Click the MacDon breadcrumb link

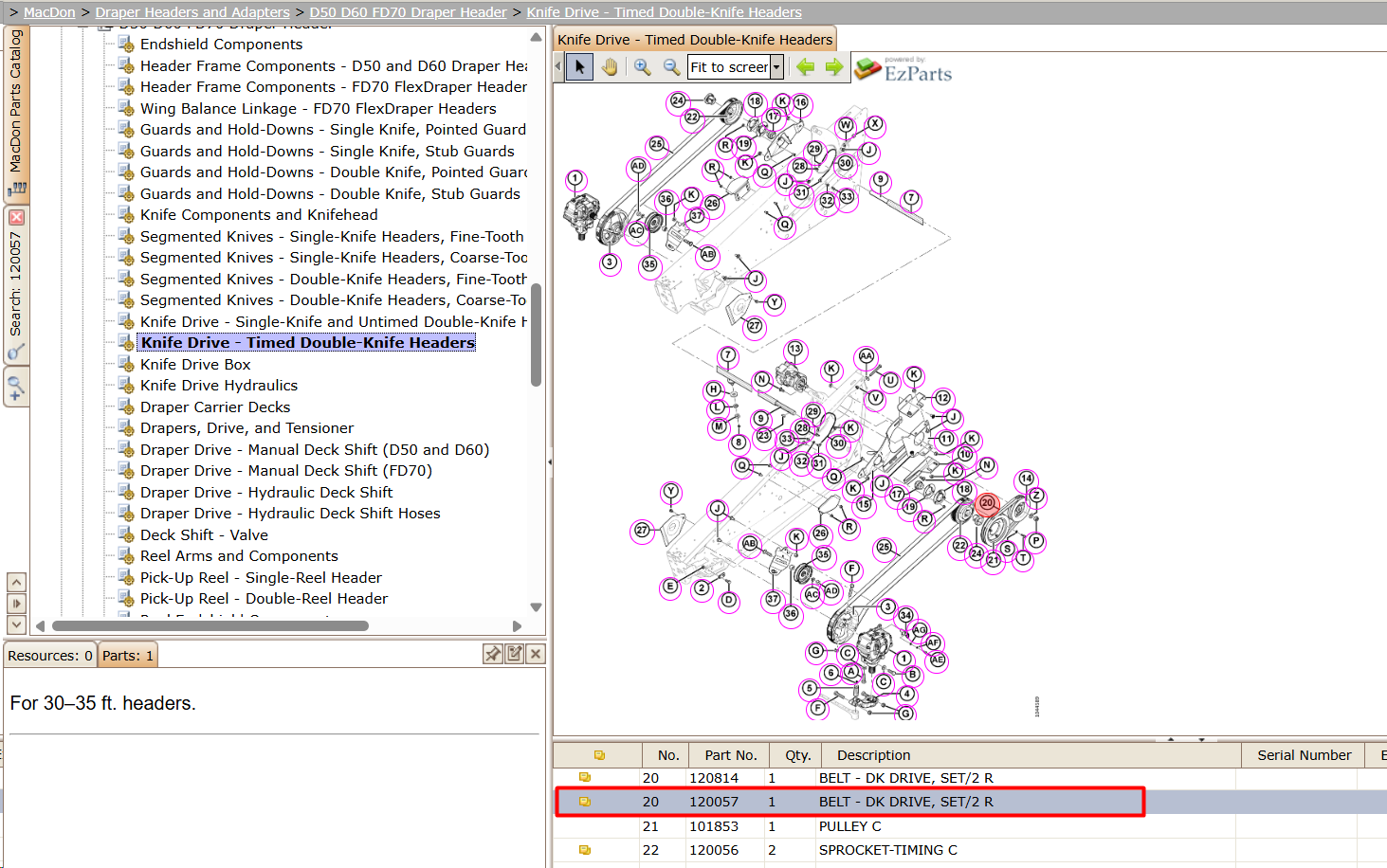(49, 12)
